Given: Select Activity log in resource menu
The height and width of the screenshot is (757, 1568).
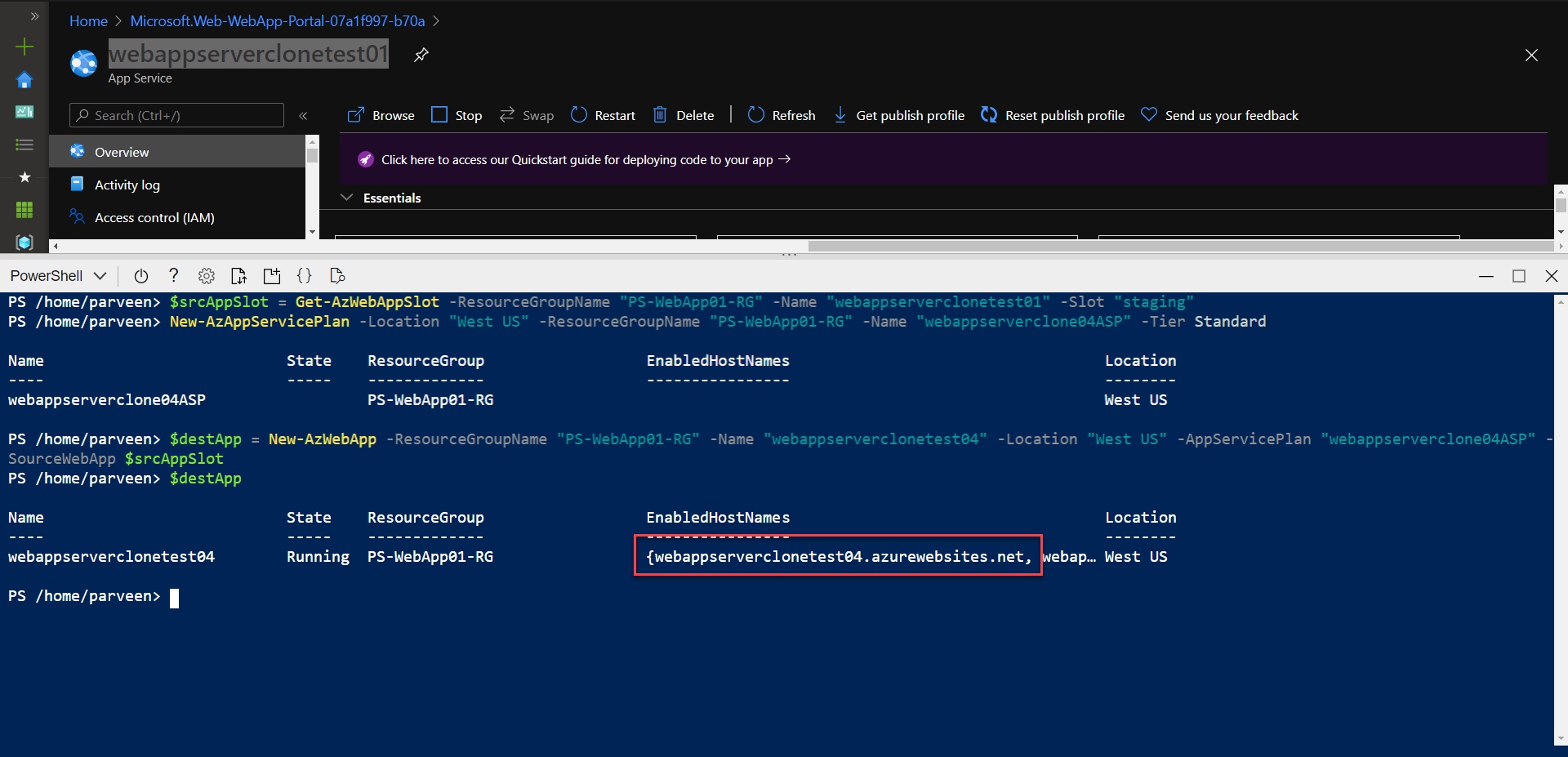Looking at the screenshot, I should click(x=127, y=185).
